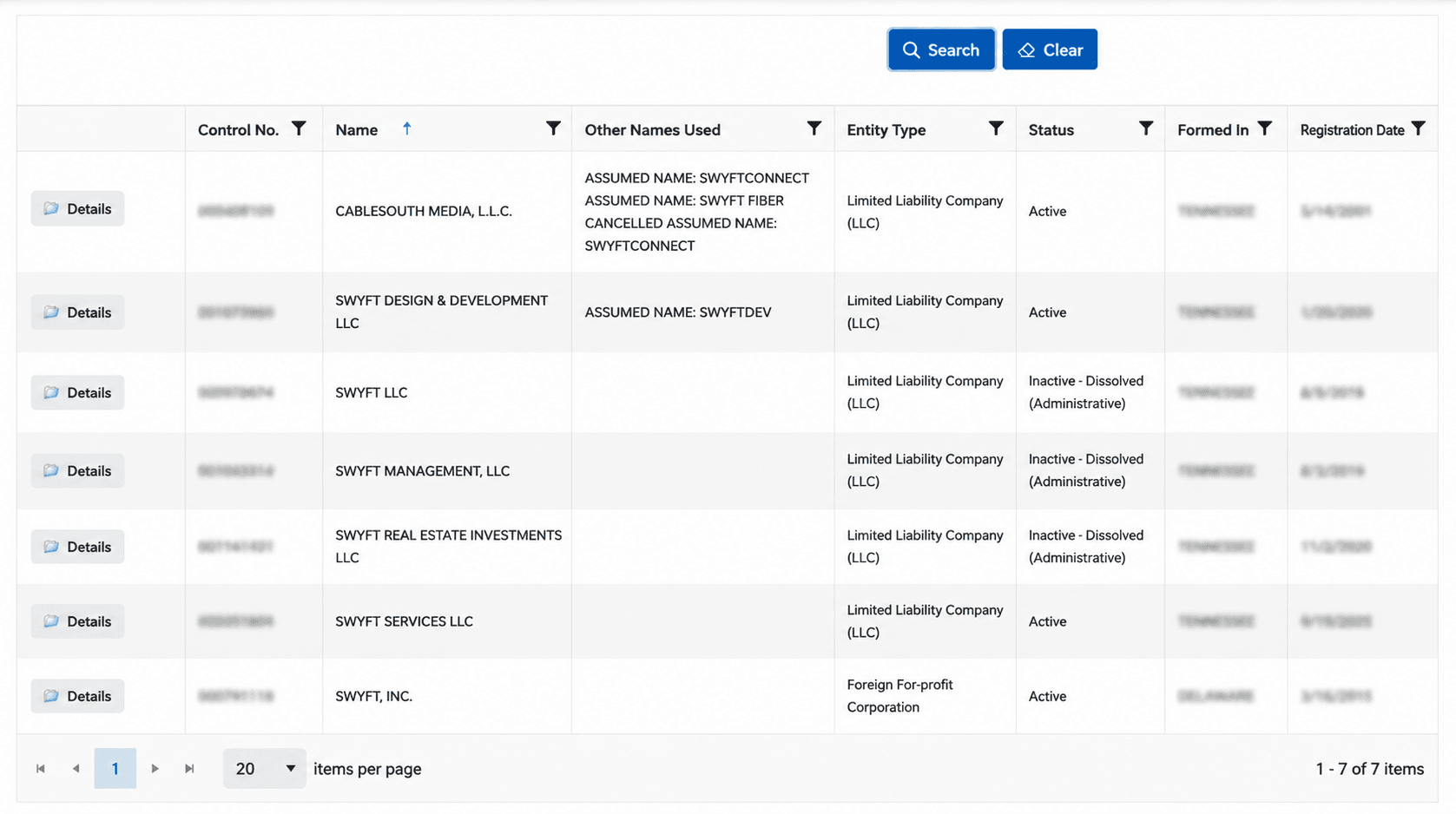Sort by the Other Names Used header

pos(652,130)
